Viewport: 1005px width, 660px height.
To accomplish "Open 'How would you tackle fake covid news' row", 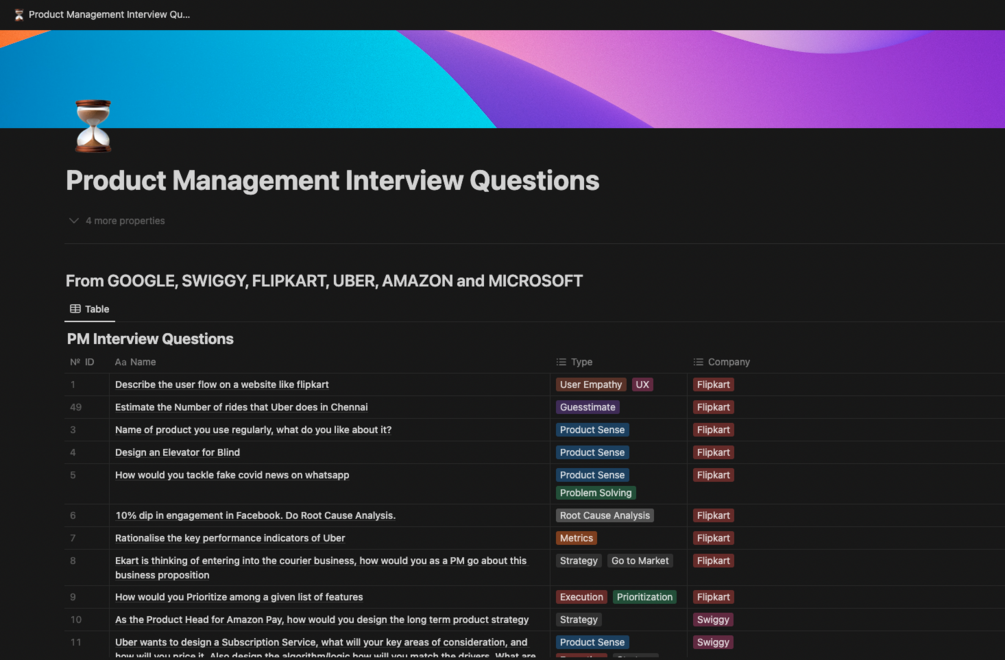I will tap(232, 475).
